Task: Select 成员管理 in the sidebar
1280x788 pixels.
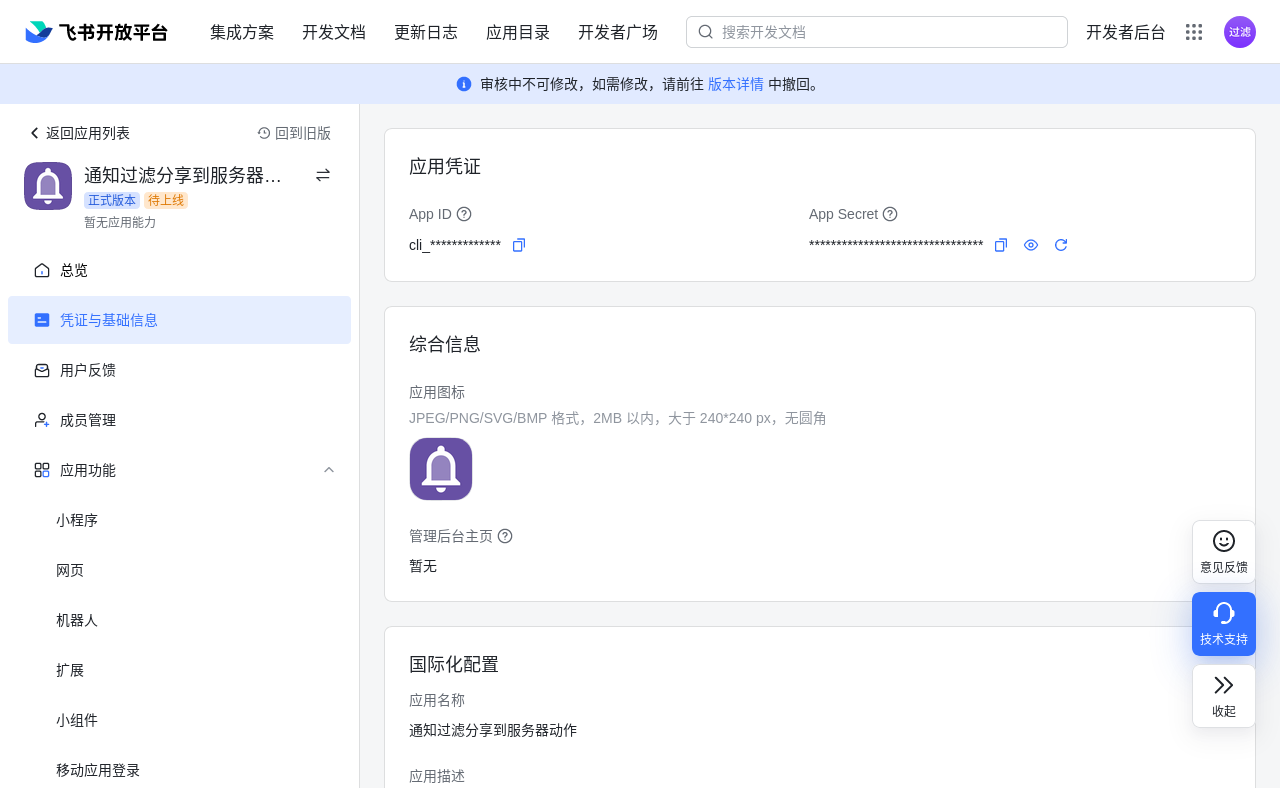Action: (180, 420)
